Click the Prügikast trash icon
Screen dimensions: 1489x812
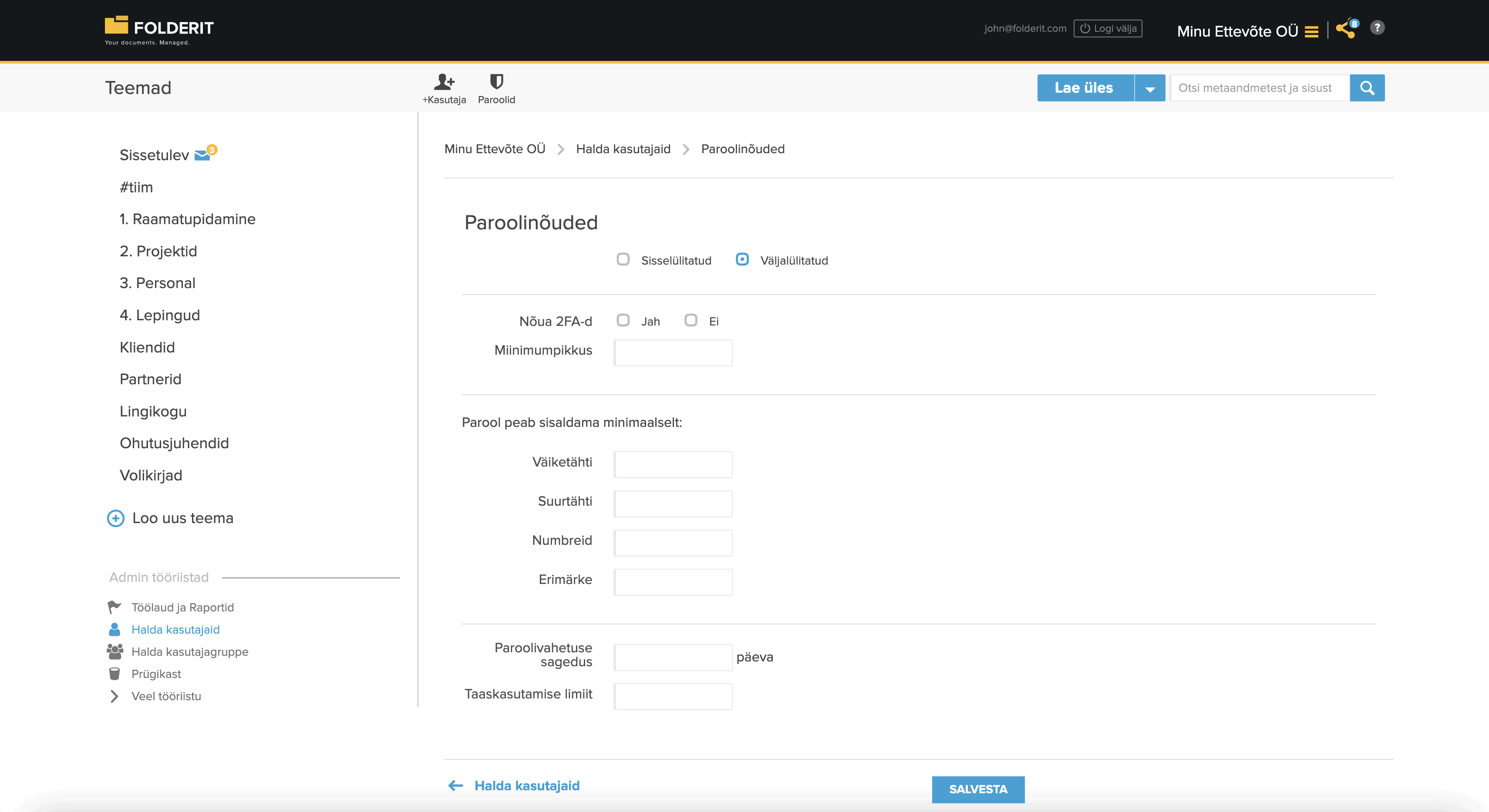115,673
